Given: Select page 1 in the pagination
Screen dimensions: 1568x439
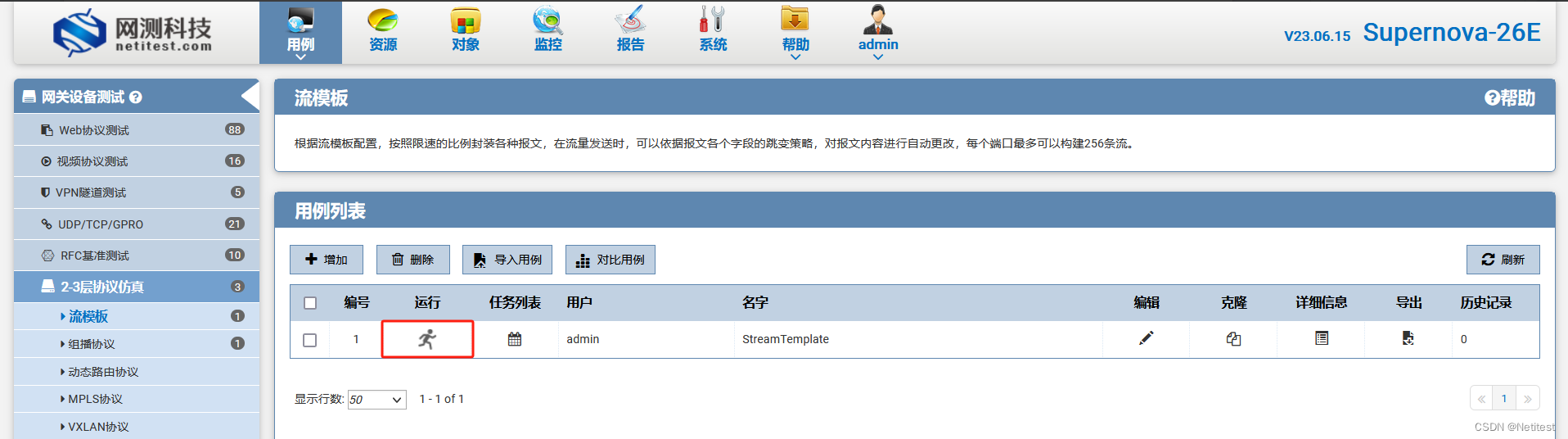Looking at the screenshot, I should click(x=1503, y=399).
